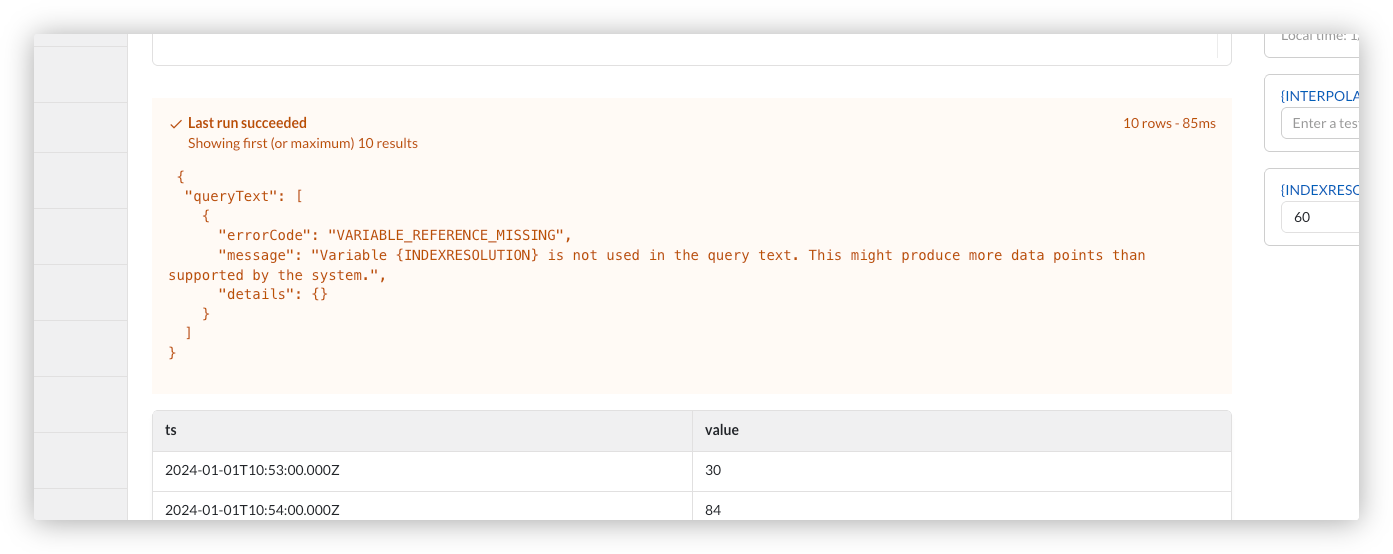
Task: Click the 'Last run succeeded' status text
Action: (x=247, y=123)
